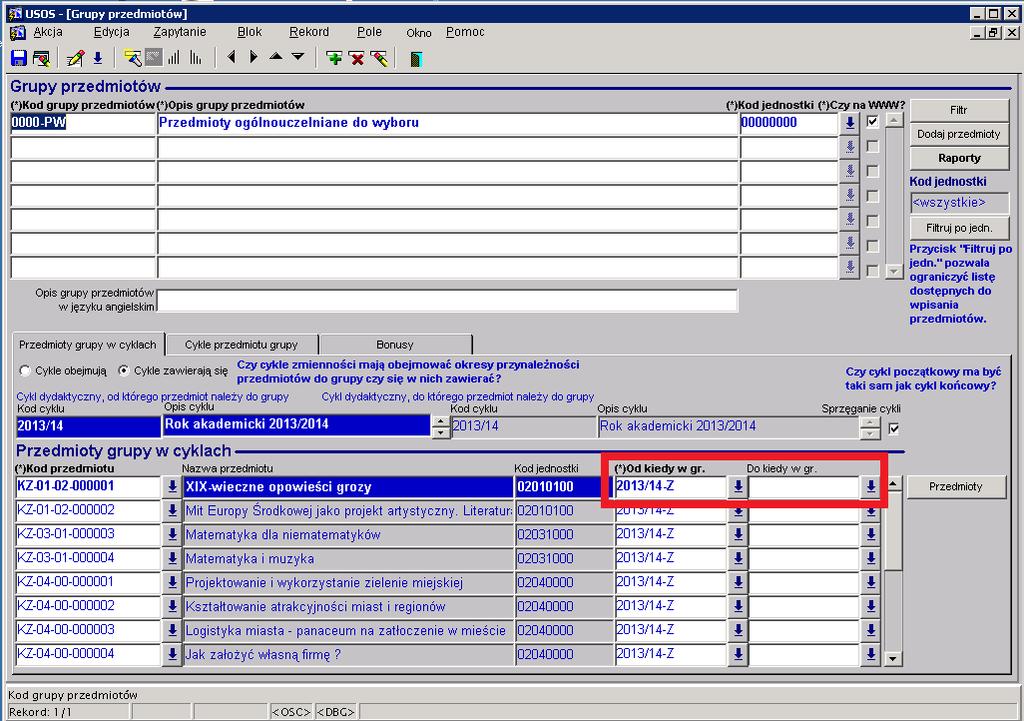This screenshot has height=721, width=1024.
Task: Open the Pole menu
Action: (369, 32)
